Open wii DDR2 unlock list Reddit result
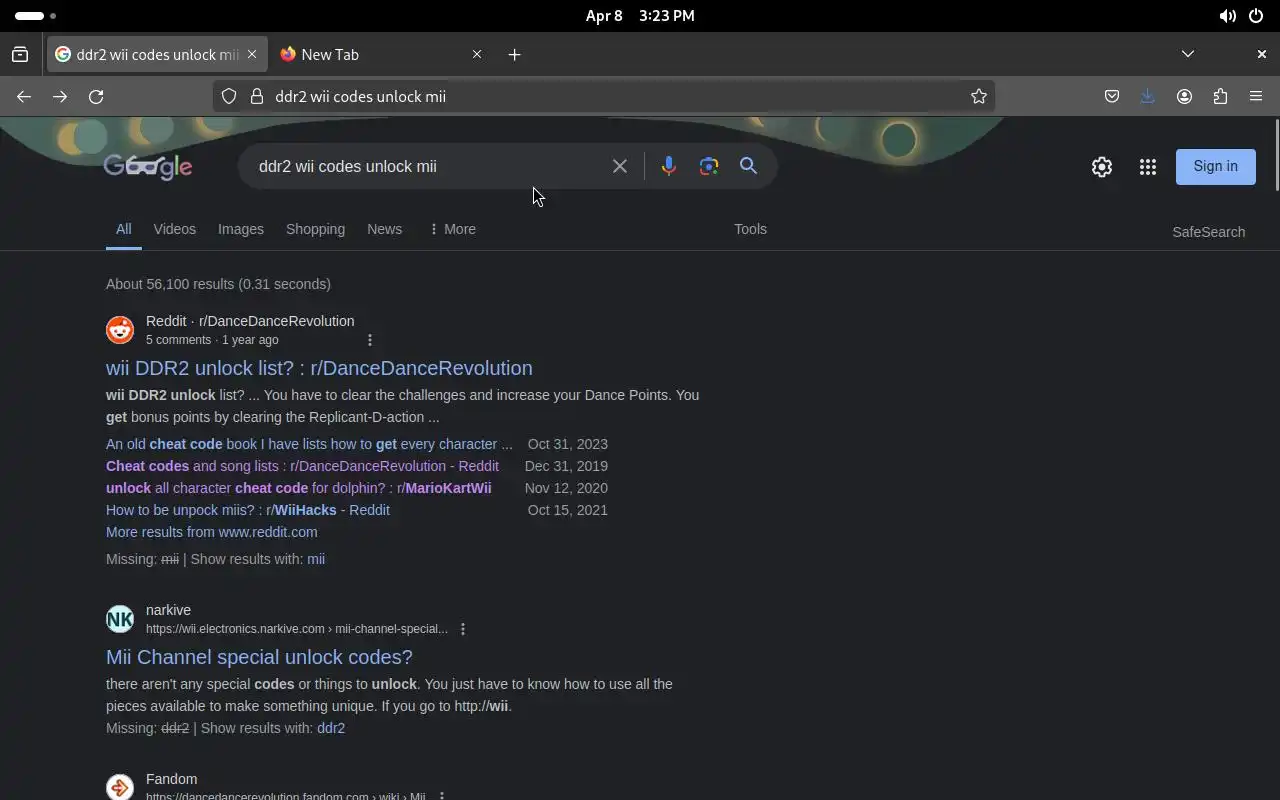Viewport: 1280px width, 800px height. point(319,368)
